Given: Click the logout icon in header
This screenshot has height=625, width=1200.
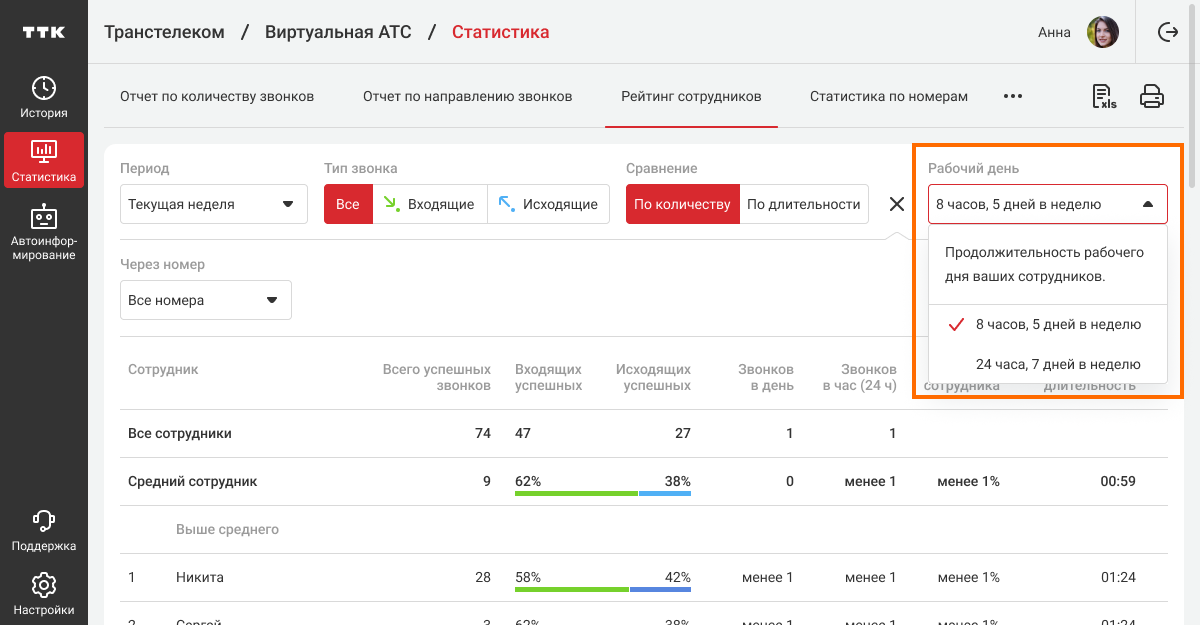Looking at the screenshot, I should (1167, 32).
